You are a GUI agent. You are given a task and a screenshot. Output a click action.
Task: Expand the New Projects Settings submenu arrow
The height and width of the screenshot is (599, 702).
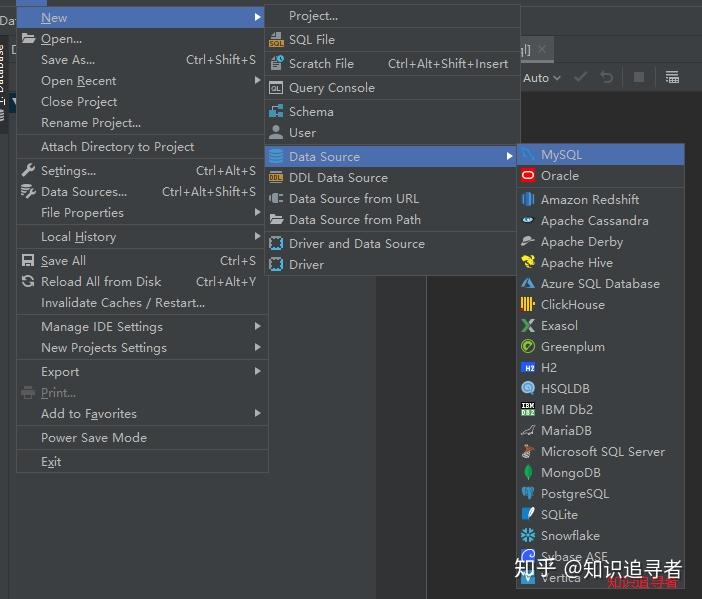tap(257, 347)
